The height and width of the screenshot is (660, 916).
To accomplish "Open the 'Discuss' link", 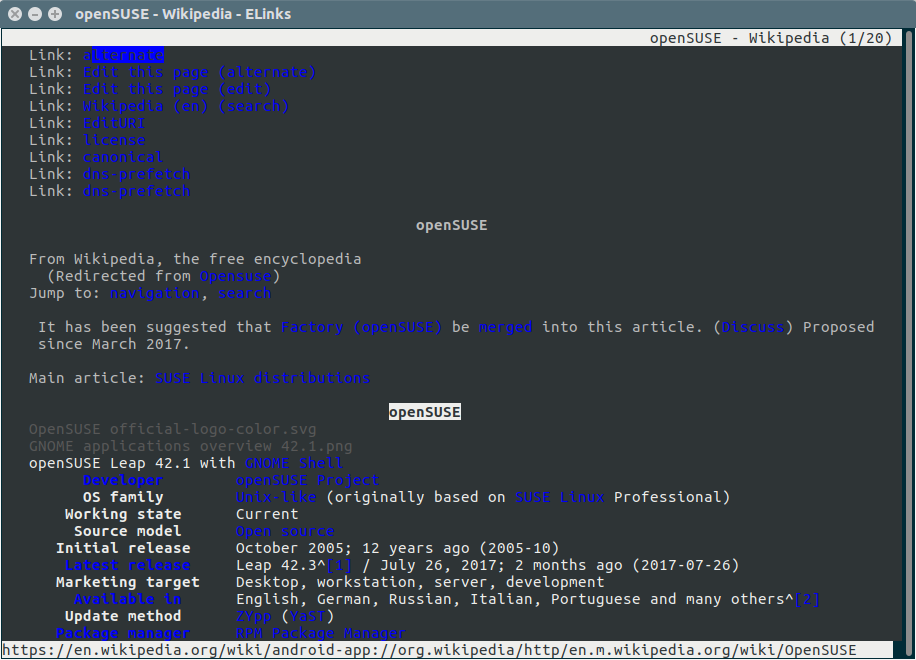I will [752, 326].
